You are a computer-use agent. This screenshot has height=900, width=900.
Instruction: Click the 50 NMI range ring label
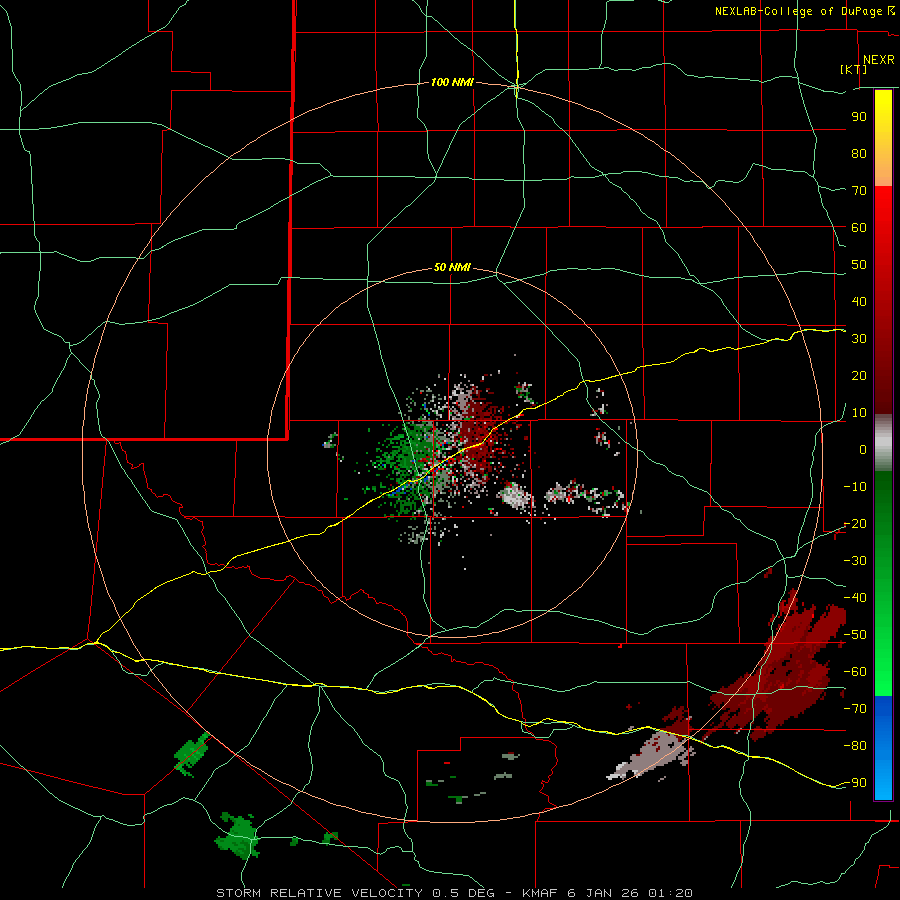click(452, 267)
